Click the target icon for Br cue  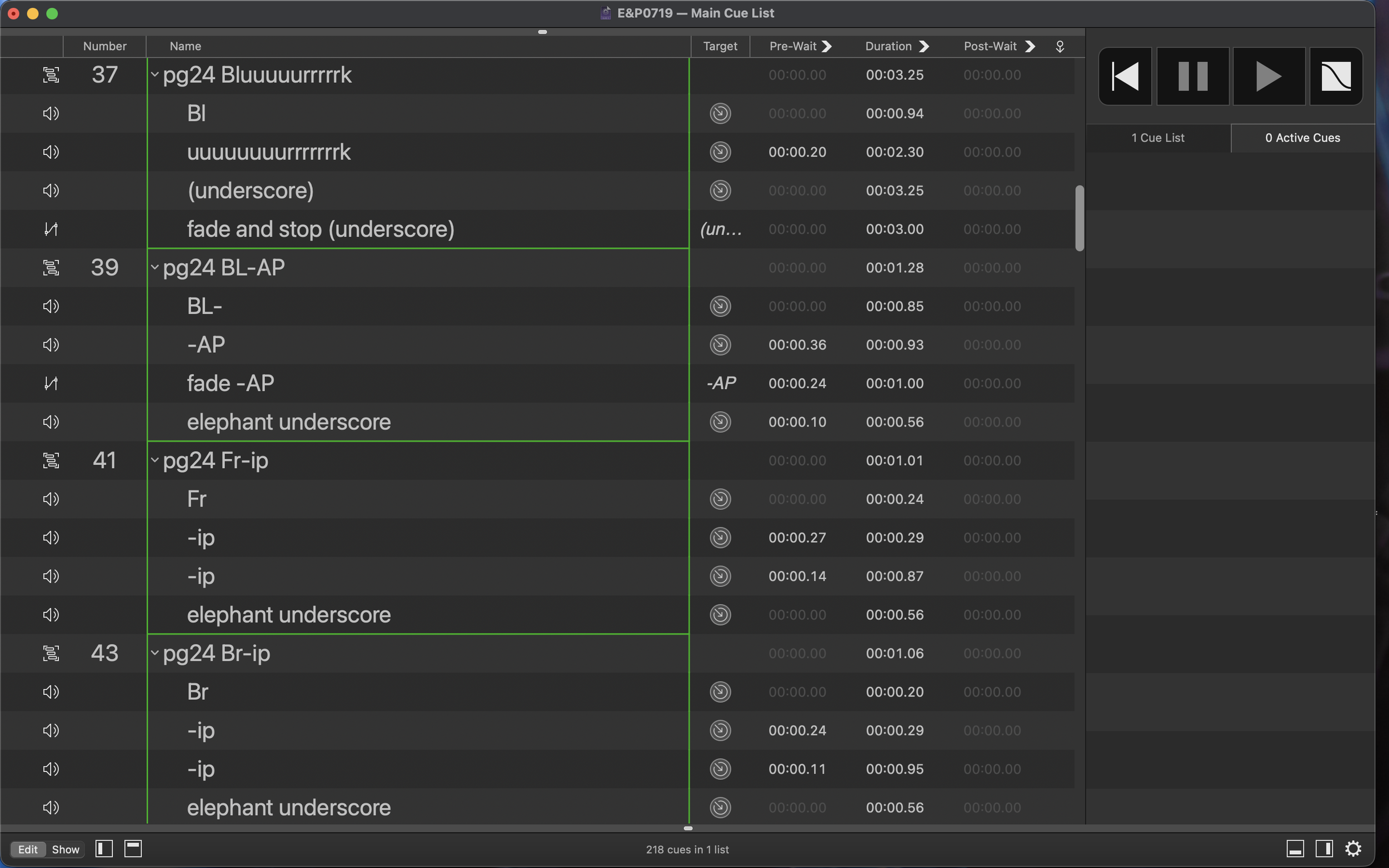click(x=720, y=692)
